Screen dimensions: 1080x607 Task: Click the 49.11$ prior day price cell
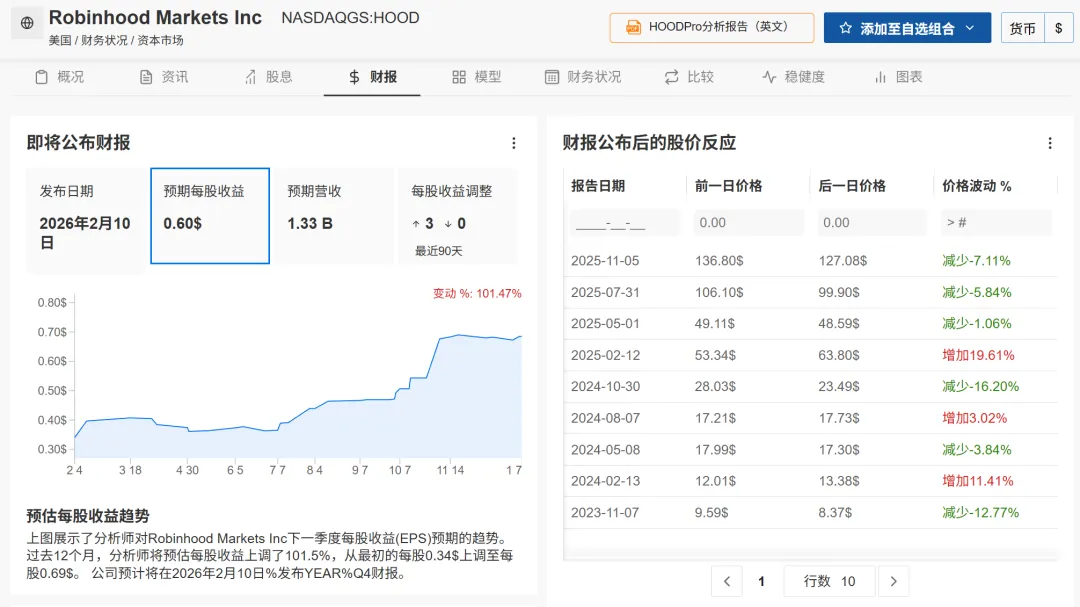714,324
